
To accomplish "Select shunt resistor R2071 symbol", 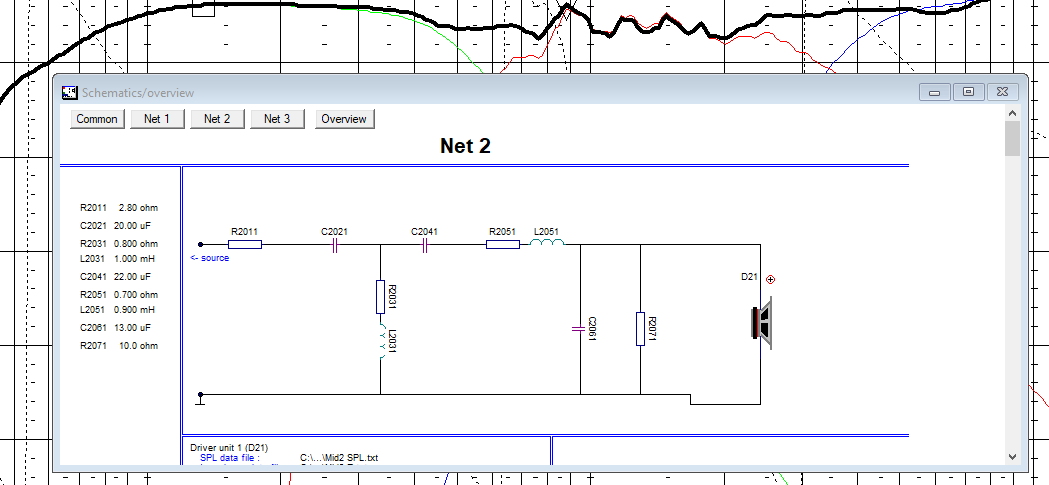I will (x=640, y=328).
